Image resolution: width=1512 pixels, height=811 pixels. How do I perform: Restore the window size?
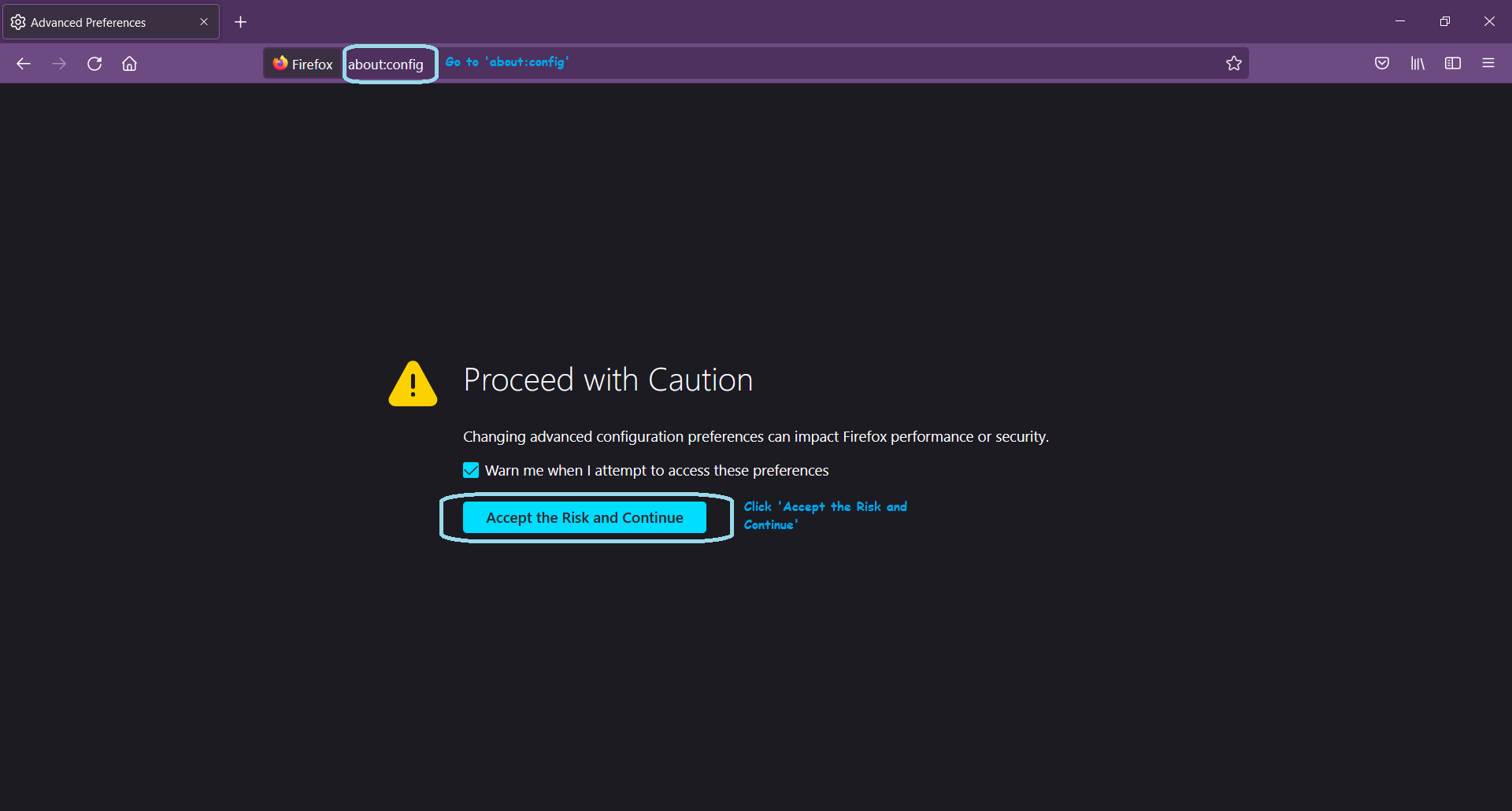(1445, 20)
